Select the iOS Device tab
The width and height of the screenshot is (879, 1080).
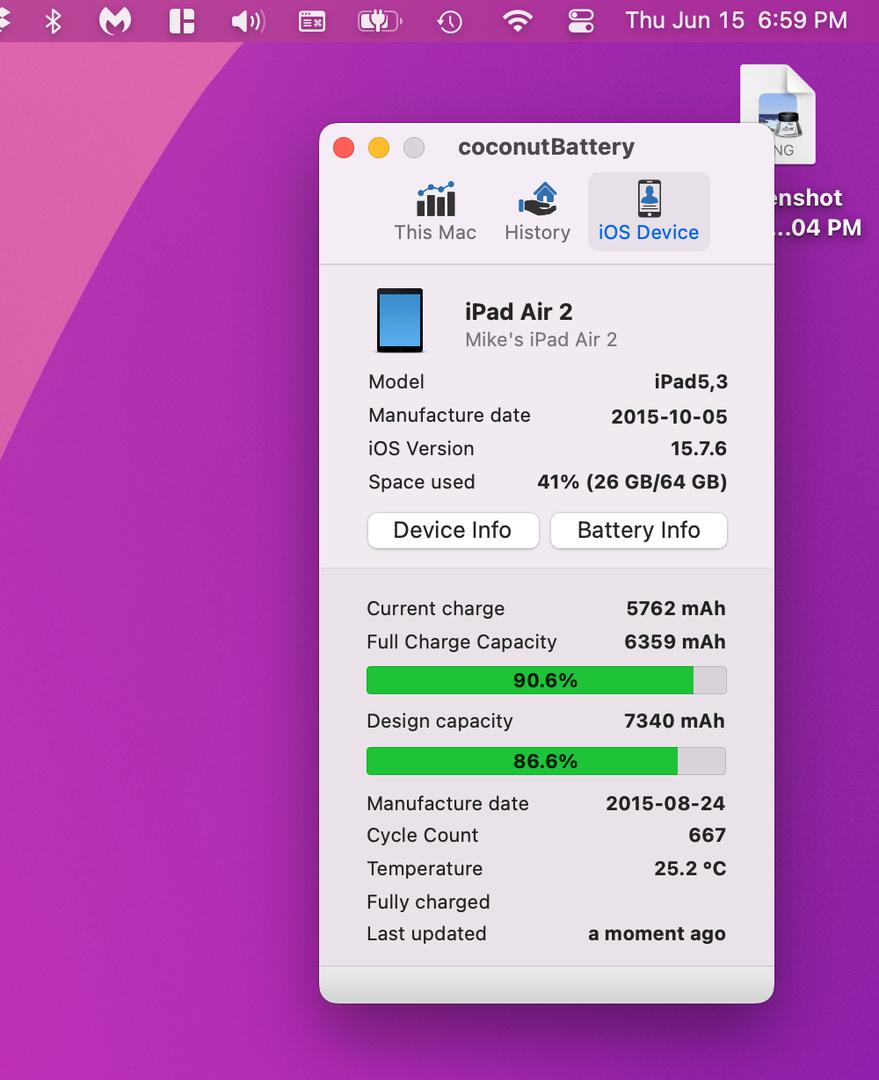click(648, 211)
